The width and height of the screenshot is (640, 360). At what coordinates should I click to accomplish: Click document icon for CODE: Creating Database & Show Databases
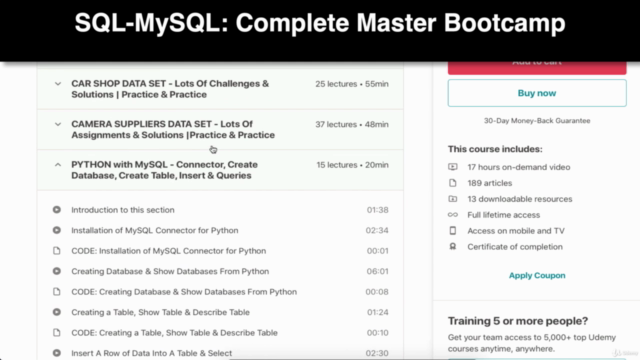point(57,291)
